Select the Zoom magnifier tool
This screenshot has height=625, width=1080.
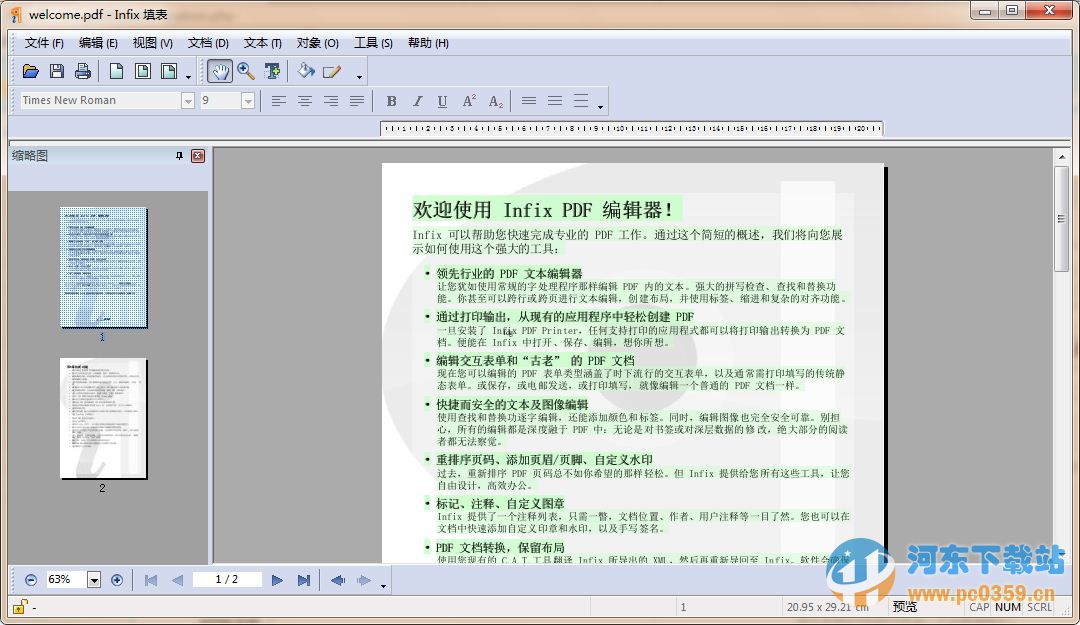246,71
